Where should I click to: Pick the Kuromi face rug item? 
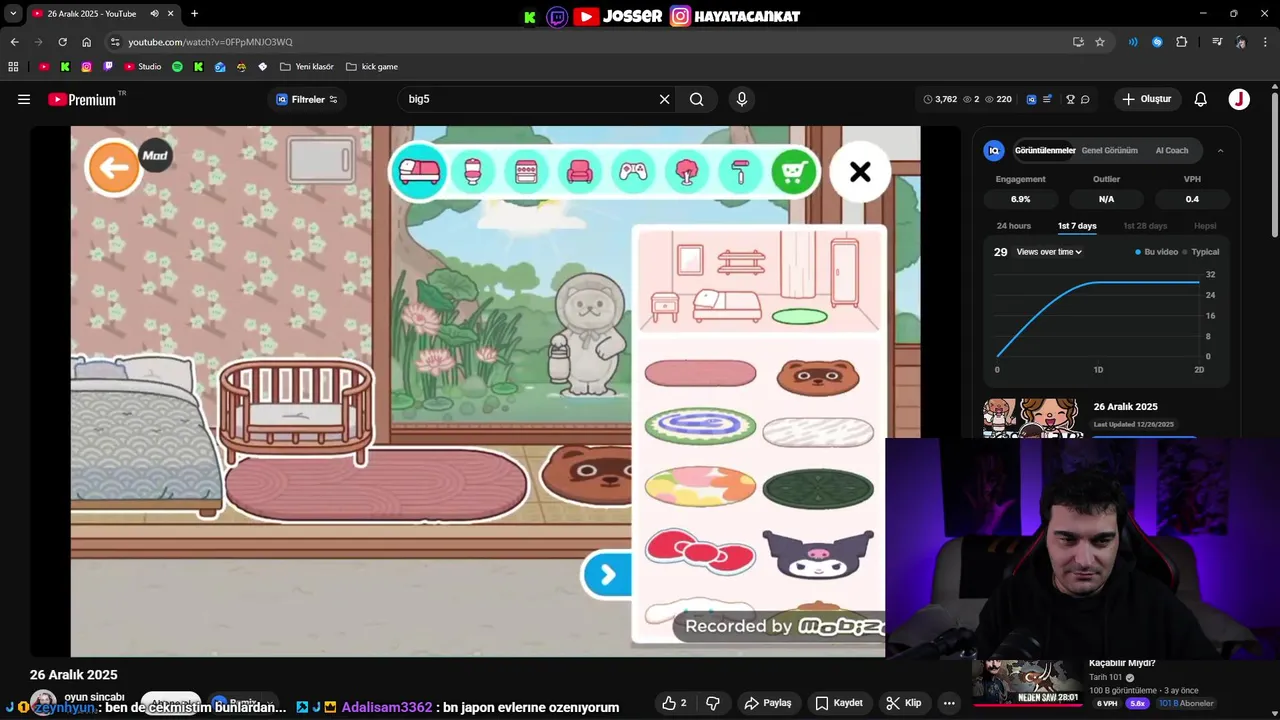(818, 554)
